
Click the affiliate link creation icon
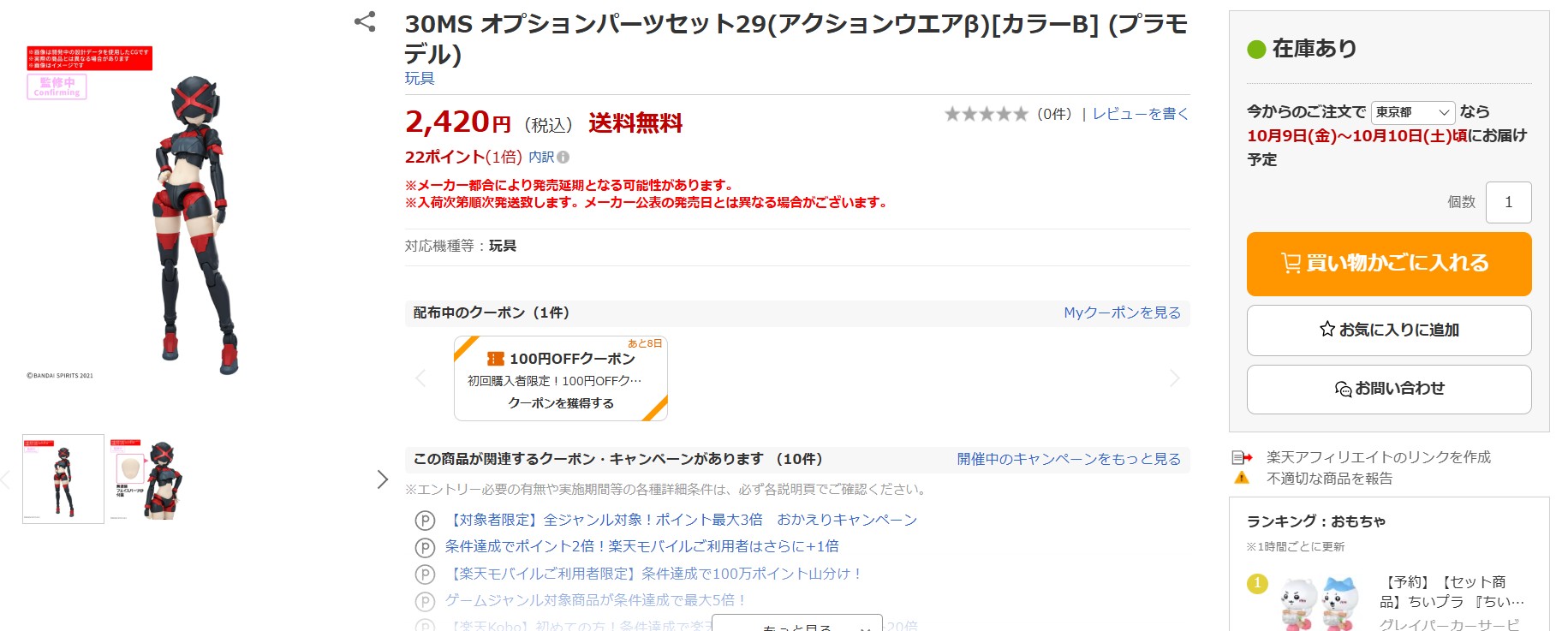[1242, 457]
